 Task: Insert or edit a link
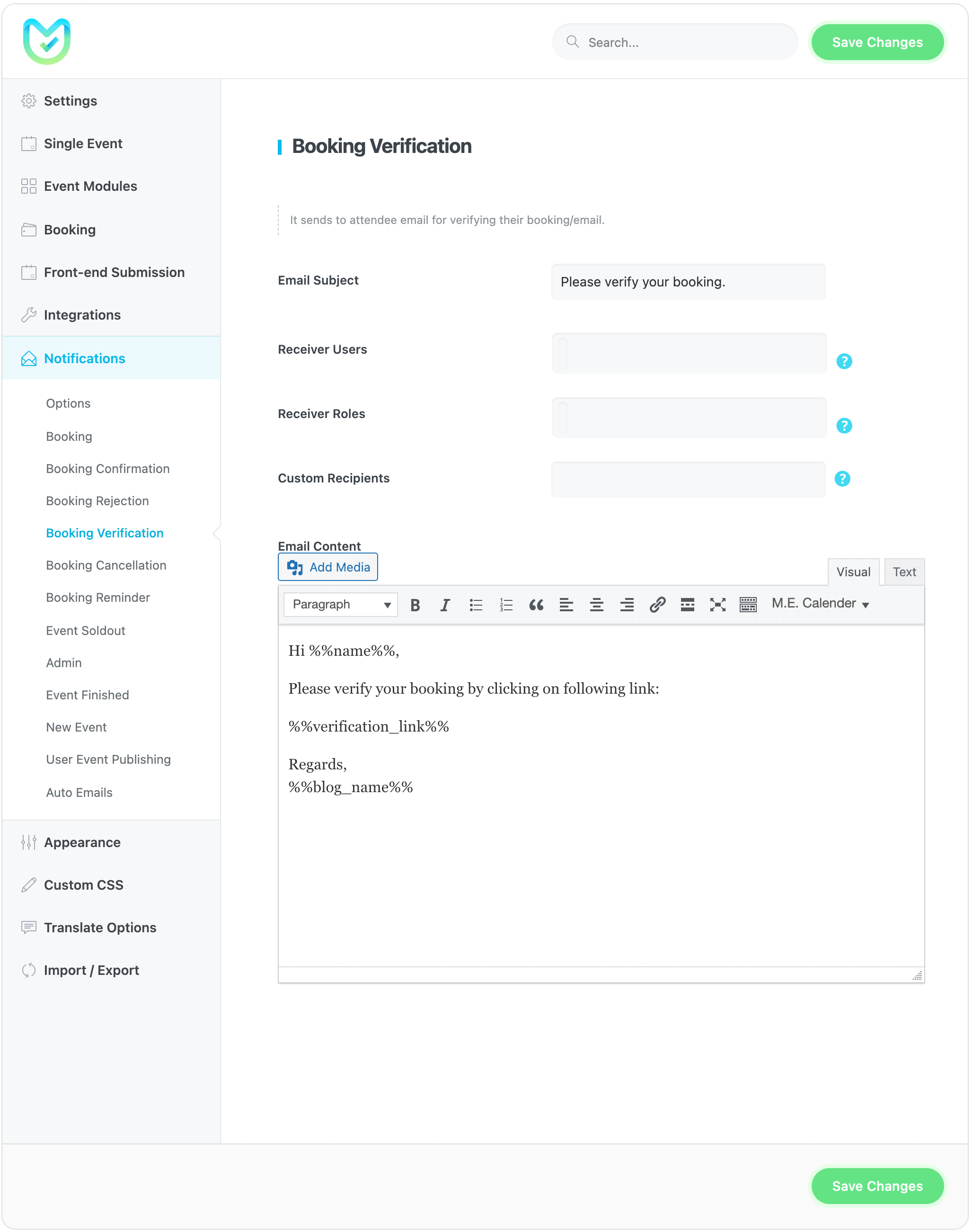[x=657, y=605]
